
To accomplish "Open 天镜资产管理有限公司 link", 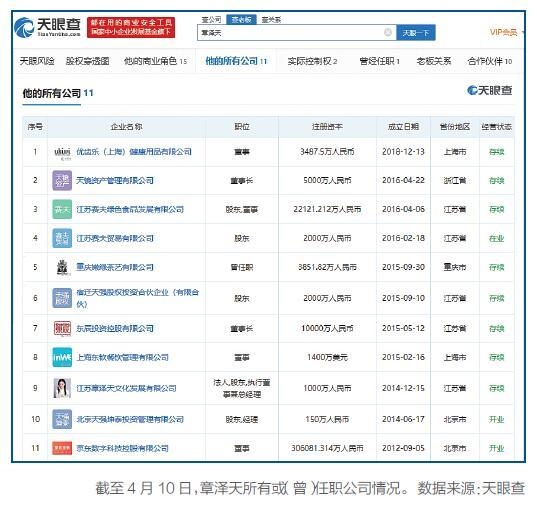I will coord(115,180).
